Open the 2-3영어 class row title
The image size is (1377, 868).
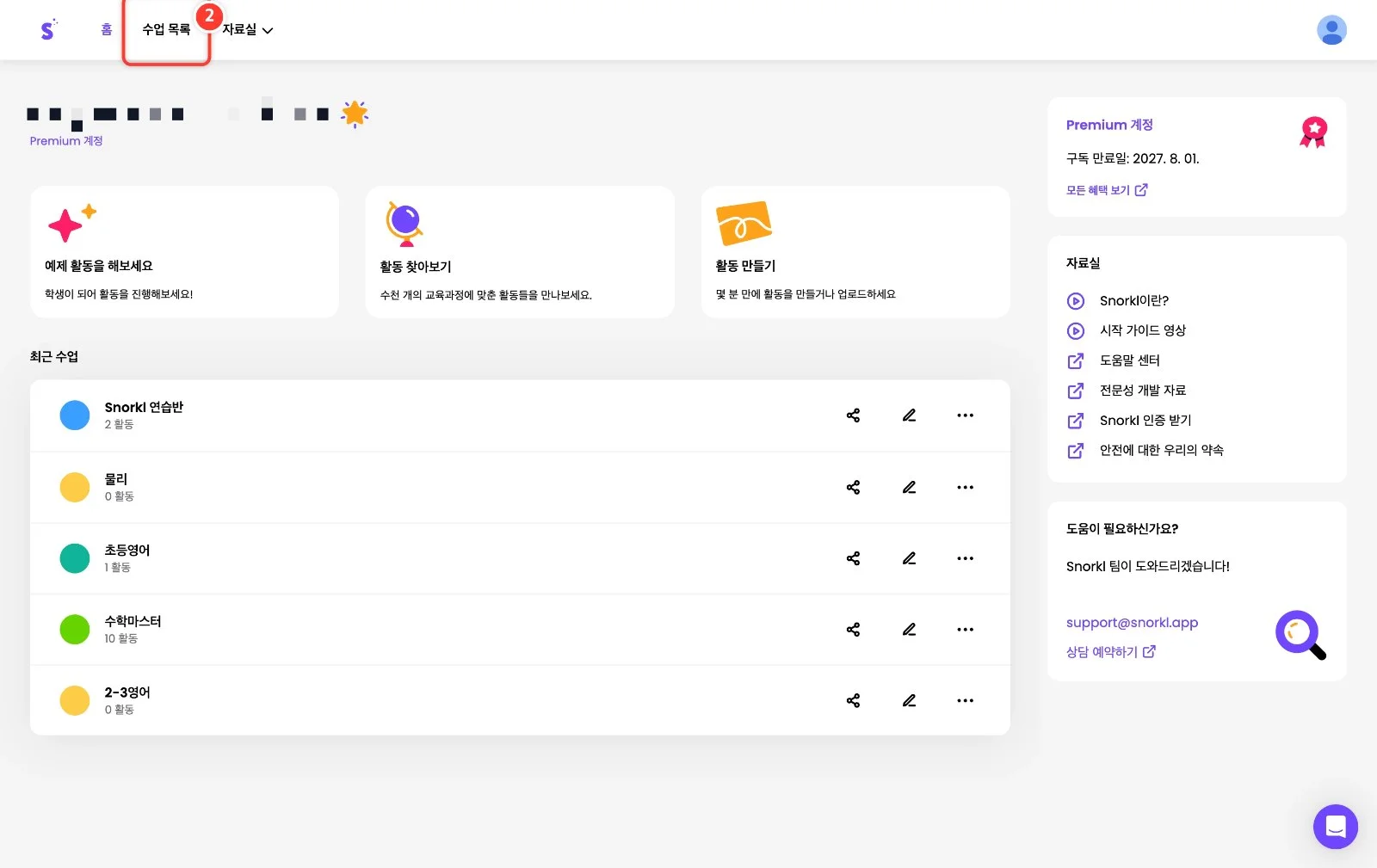click(127, 693)
